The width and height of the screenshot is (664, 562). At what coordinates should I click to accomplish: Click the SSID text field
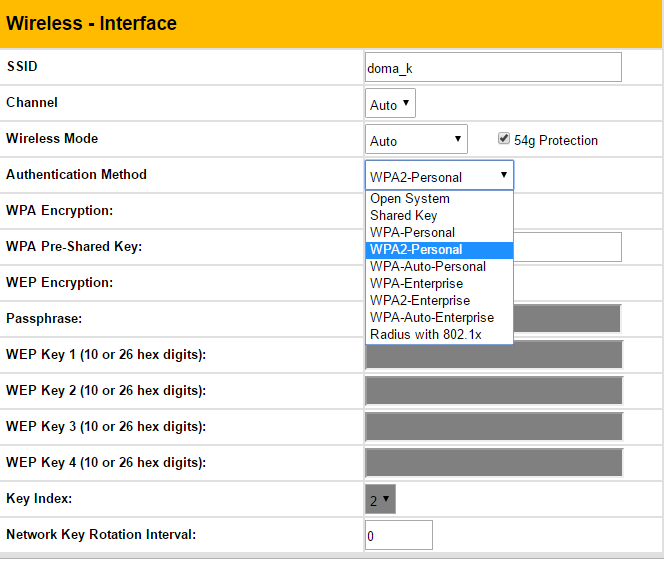coord(493,68)
